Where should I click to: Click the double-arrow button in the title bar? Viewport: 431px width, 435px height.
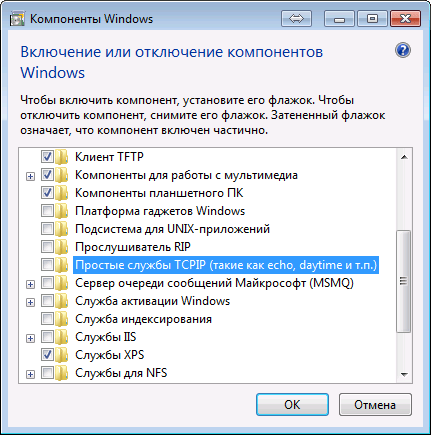(x=296, y=19)
